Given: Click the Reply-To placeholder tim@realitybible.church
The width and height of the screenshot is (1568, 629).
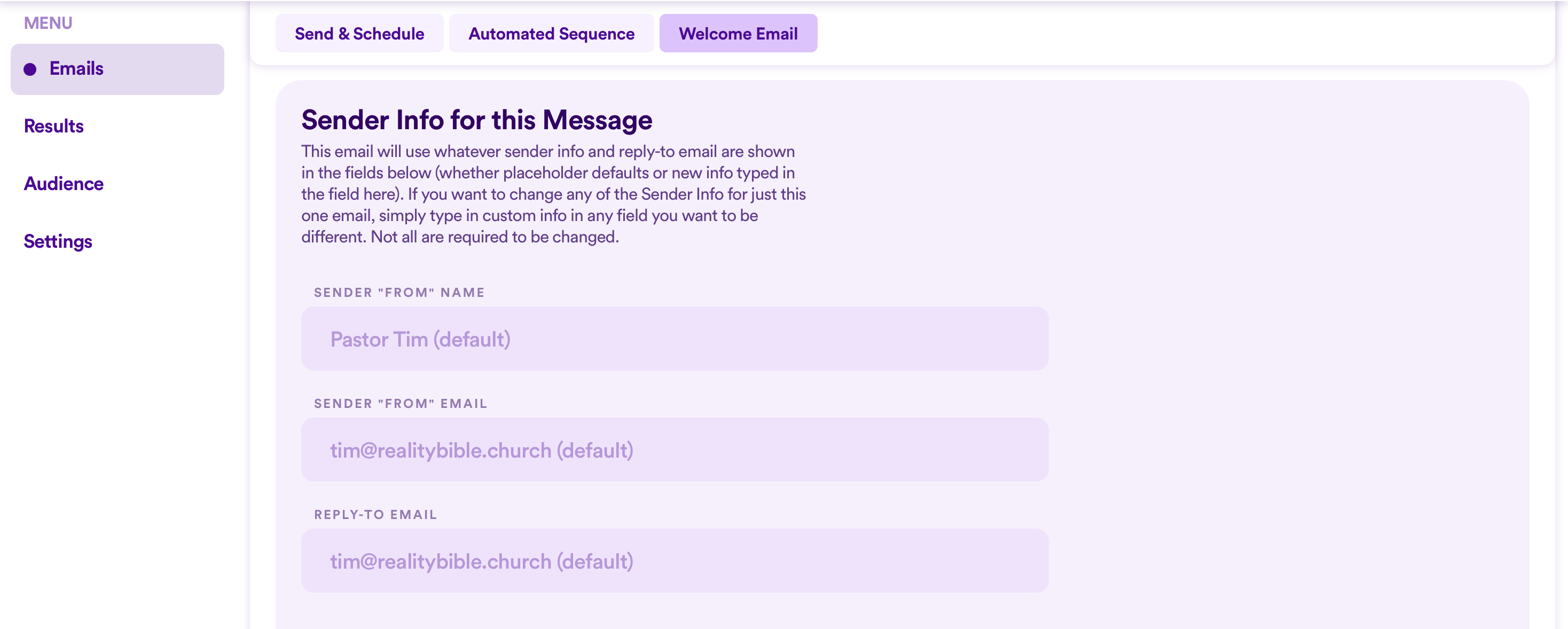Looking at the screenshot, I should (x=441, y=562).
